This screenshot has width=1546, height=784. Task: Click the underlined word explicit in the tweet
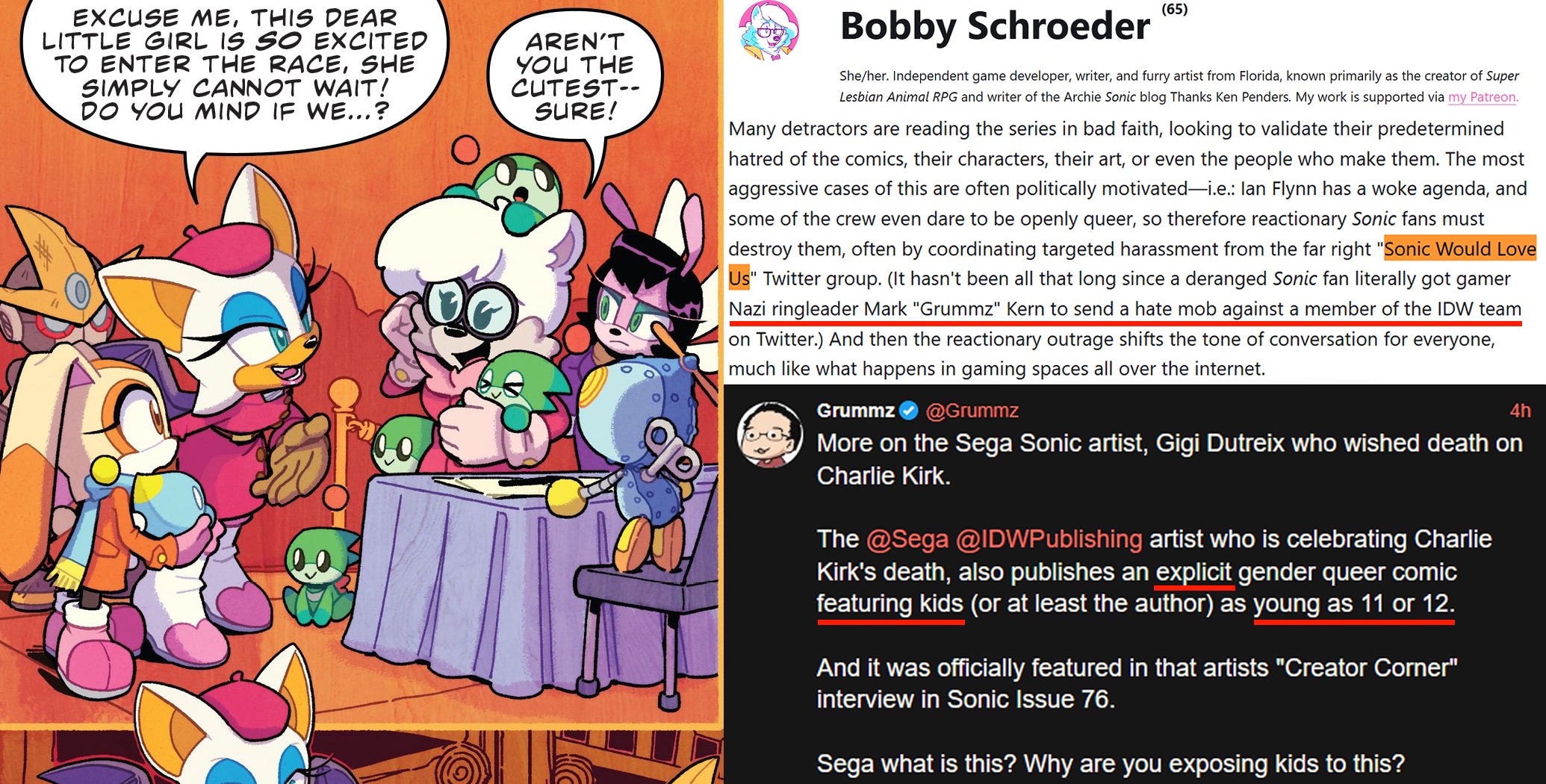1193,572
